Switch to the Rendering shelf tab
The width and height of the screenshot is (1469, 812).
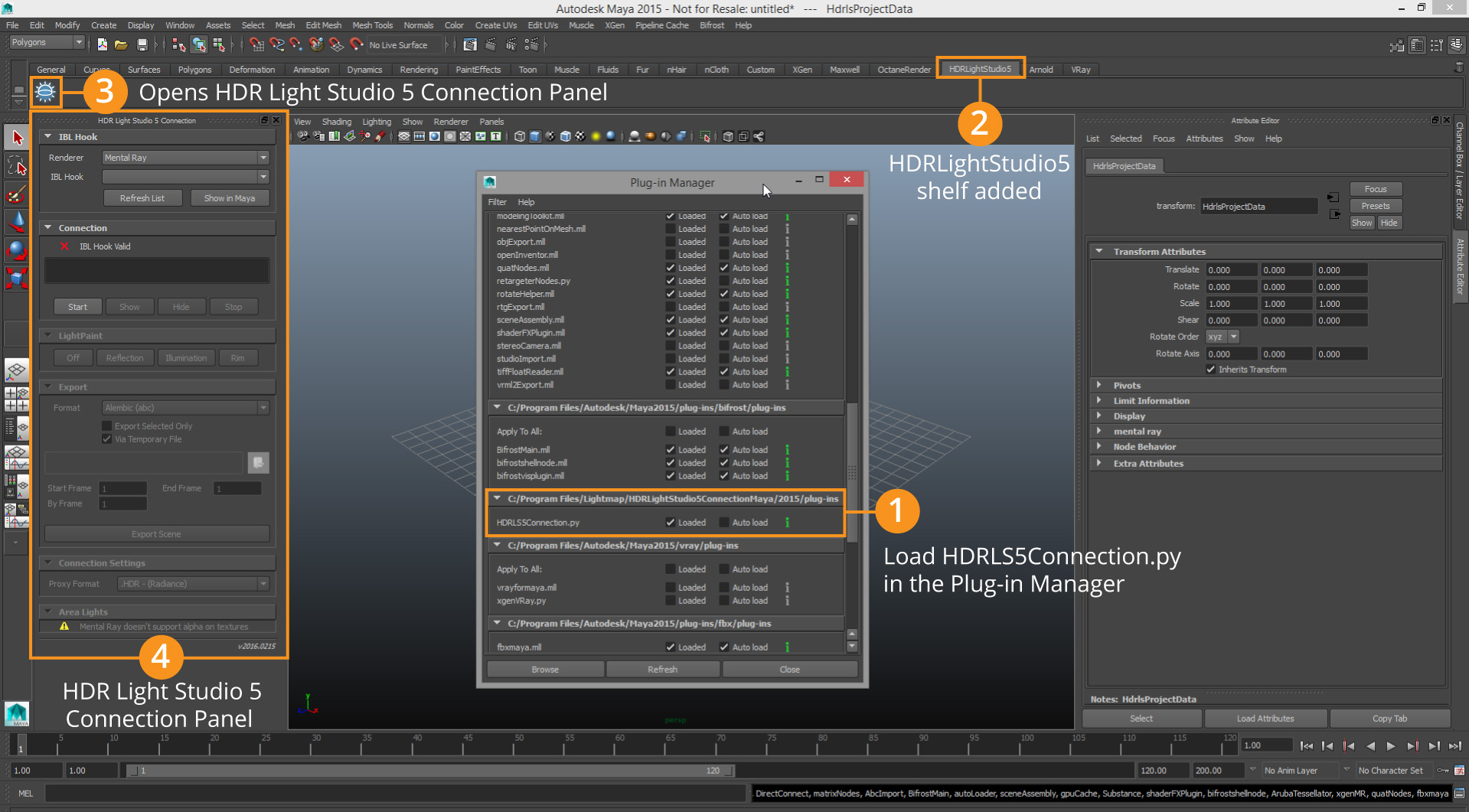coord(419,70)
